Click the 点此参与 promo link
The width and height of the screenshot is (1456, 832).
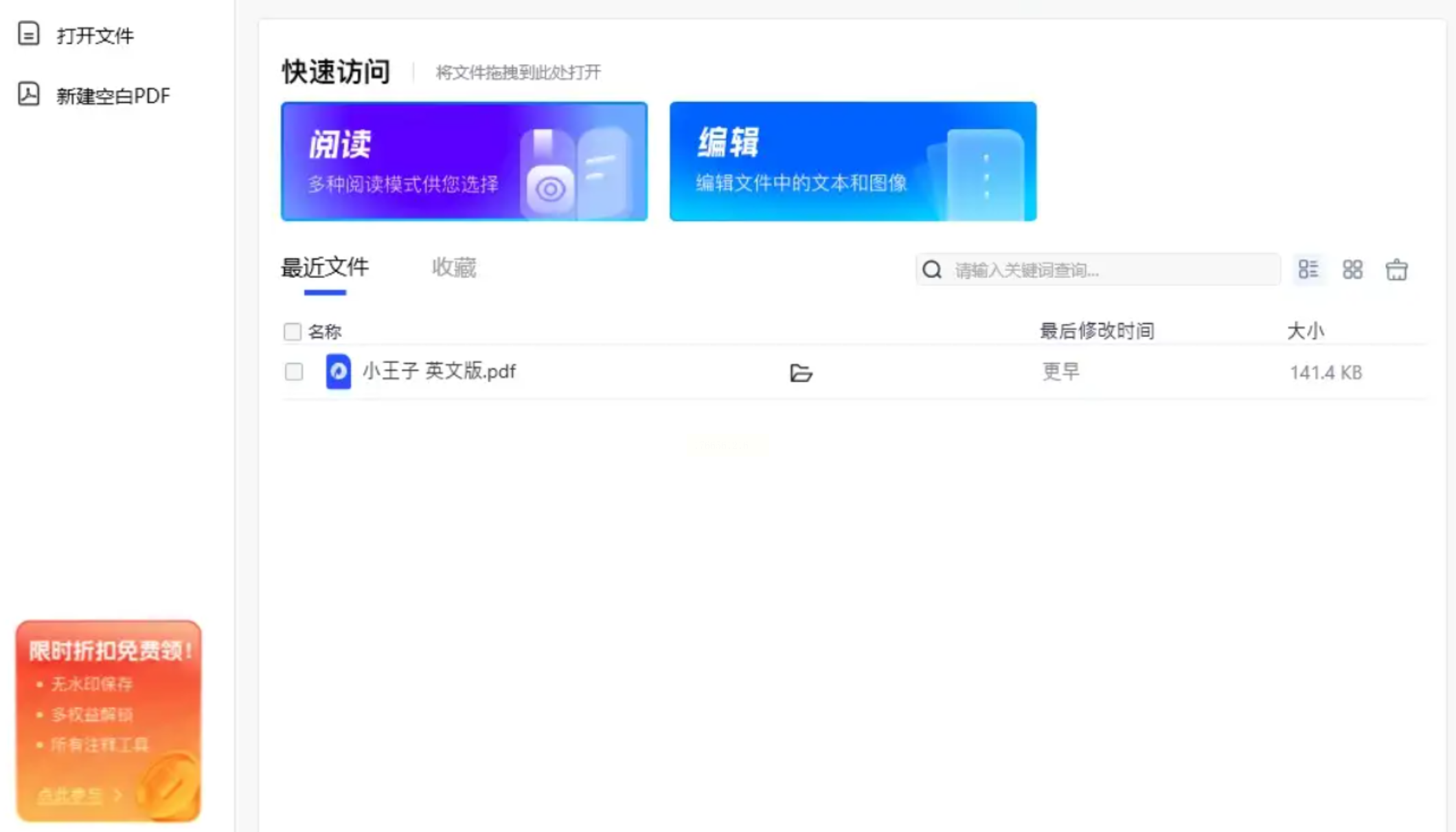click(70, 795)
